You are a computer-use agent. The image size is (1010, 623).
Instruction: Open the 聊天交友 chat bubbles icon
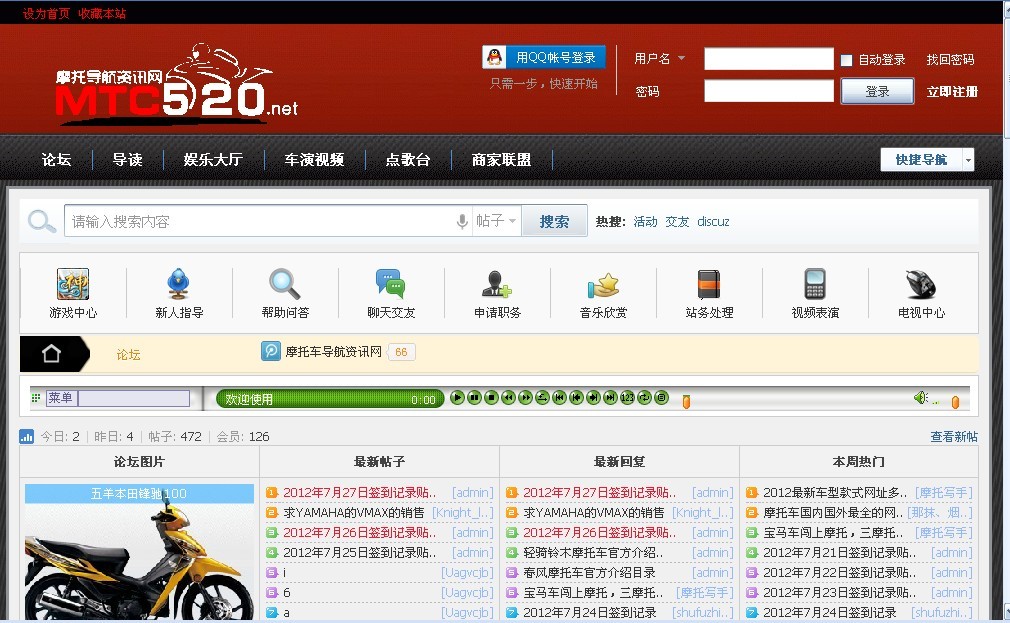390,284
